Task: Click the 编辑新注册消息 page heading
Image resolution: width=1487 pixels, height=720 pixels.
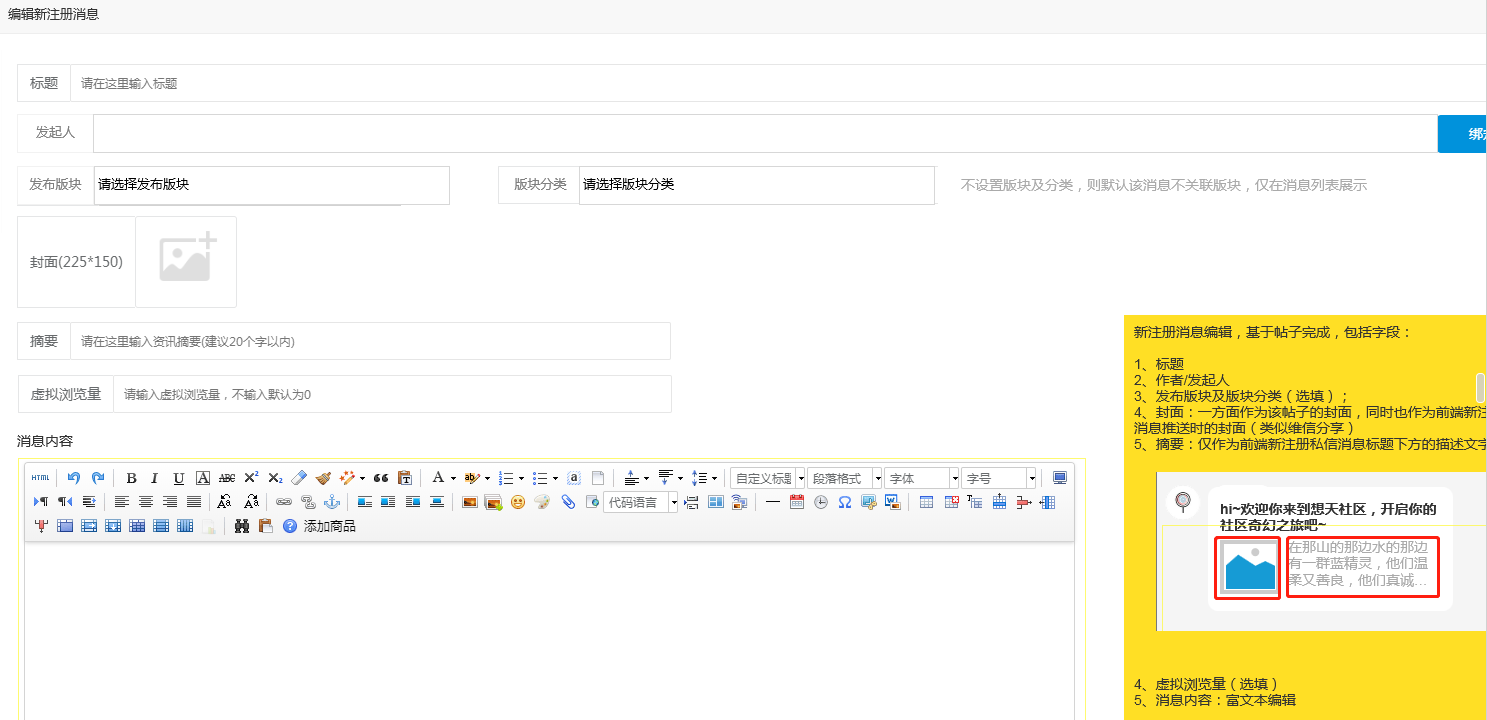Action: click(x=53, y=14)
